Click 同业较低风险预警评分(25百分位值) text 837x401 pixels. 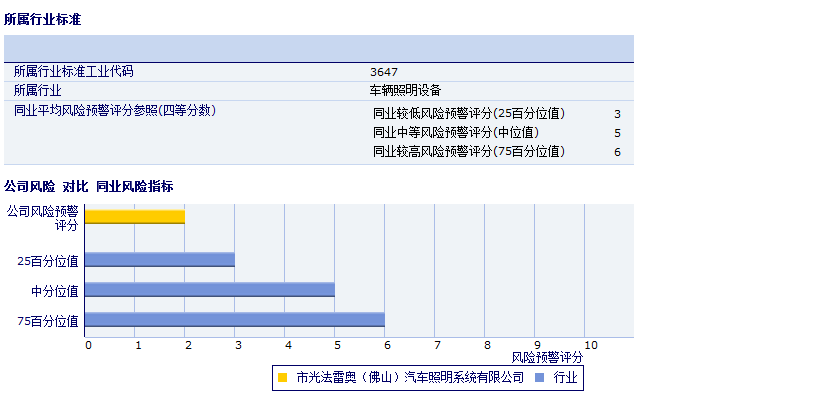469,114
